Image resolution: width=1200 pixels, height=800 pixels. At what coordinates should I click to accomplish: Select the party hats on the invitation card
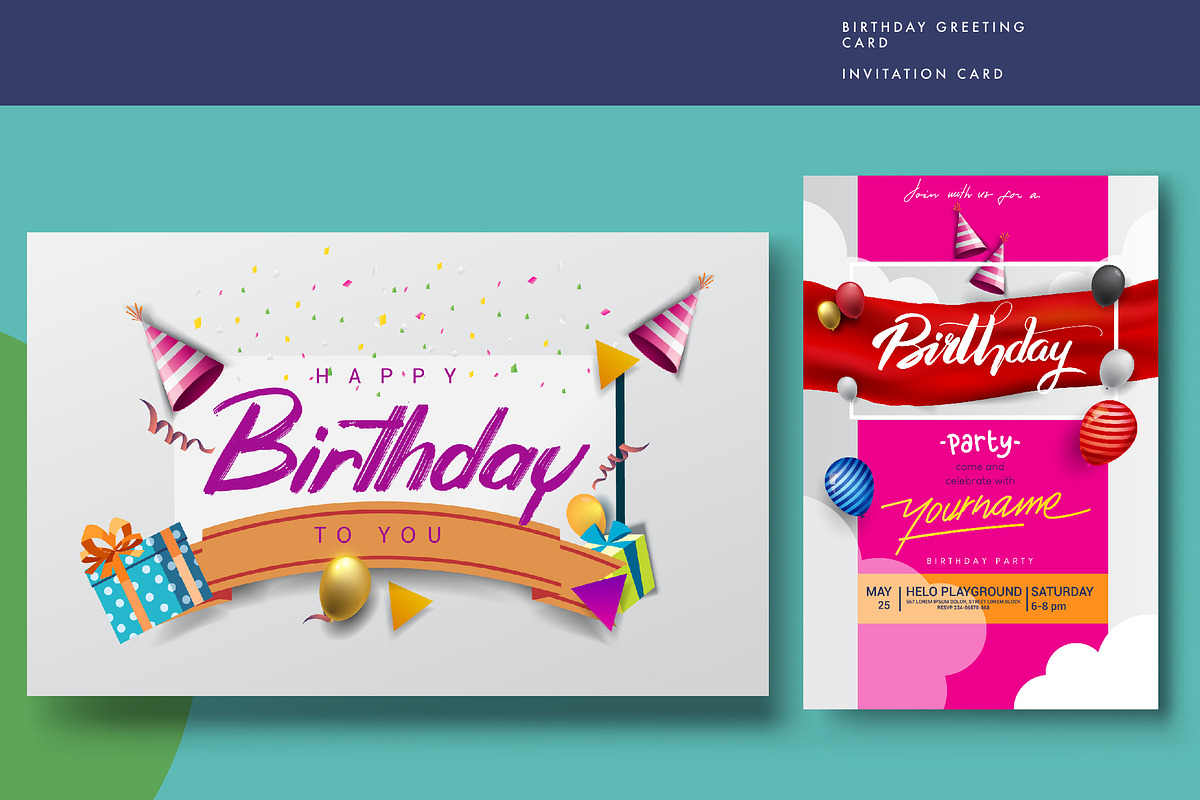point(979,248)
